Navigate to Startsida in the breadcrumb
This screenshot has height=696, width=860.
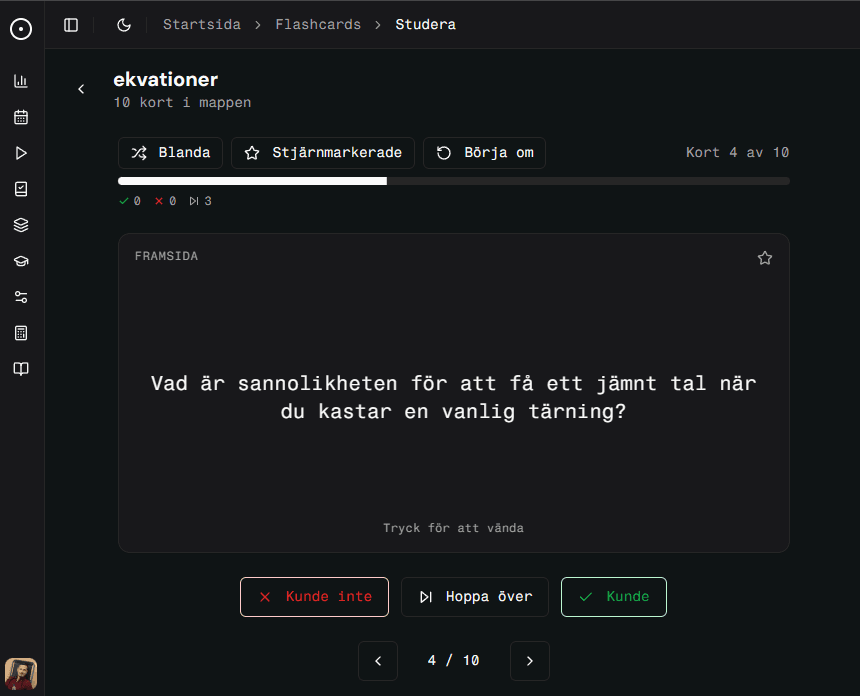[202, 25]
